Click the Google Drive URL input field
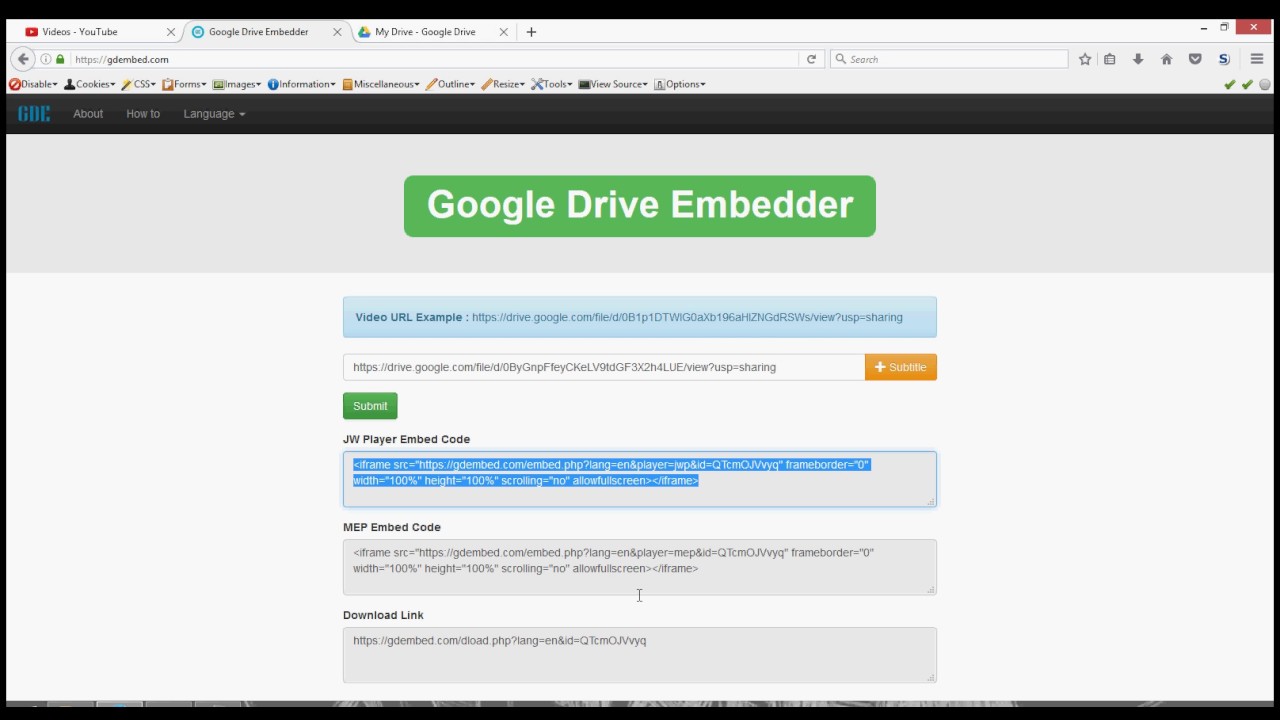 tap(604, 367)
